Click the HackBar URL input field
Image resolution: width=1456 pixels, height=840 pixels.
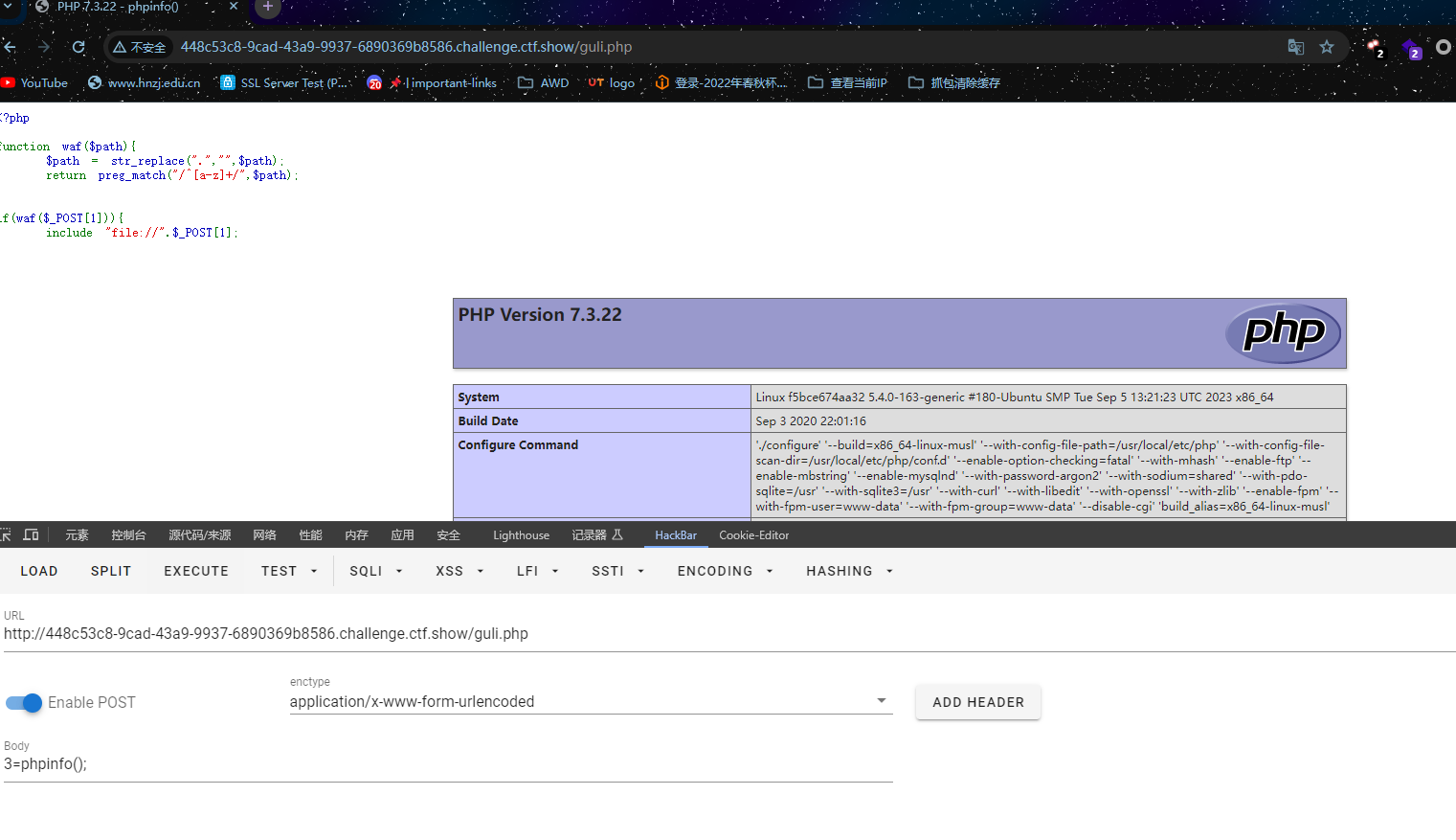click(x=729, y=634)
